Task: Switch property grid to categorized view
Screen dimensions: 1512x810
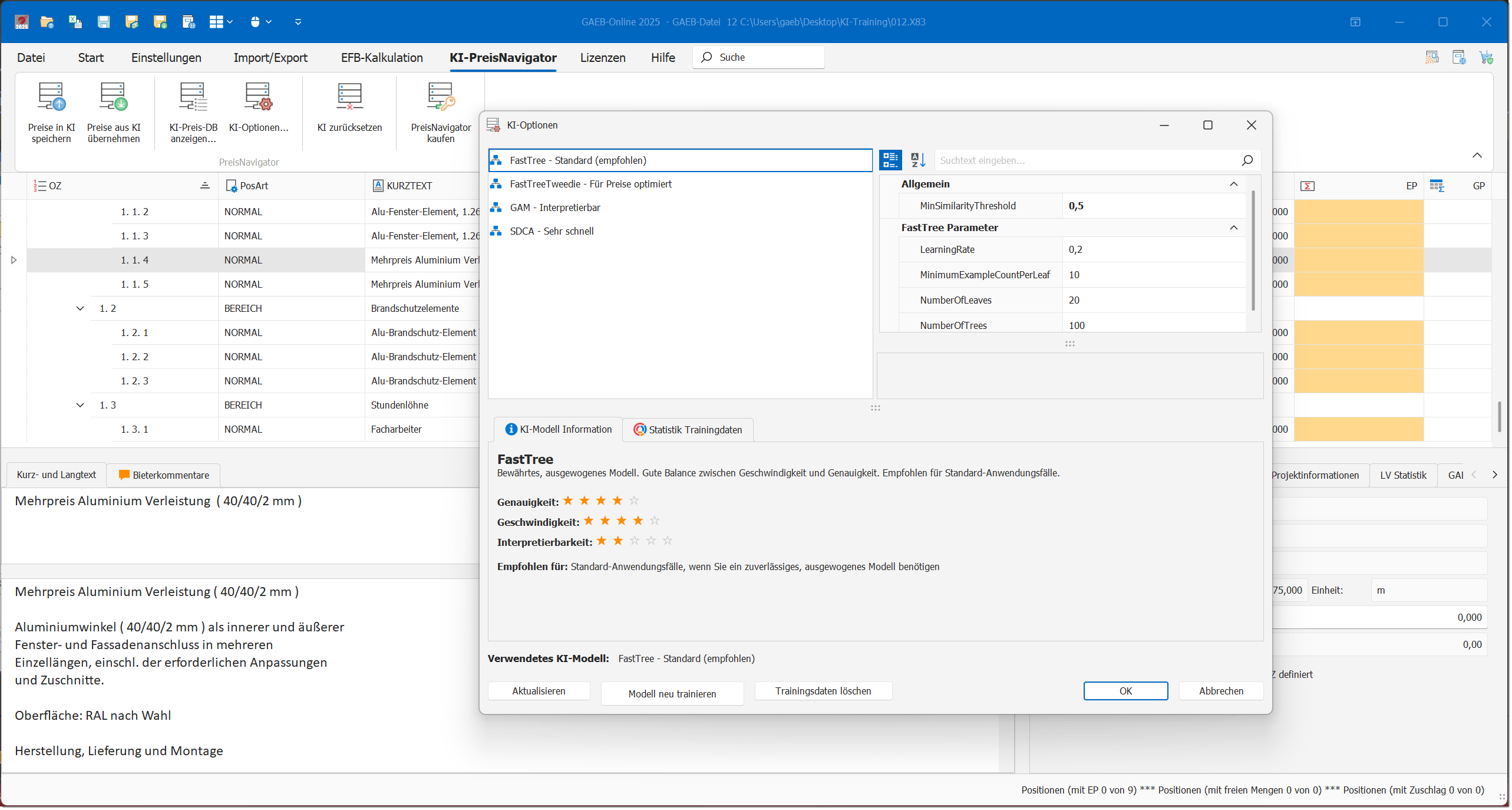Action: (x=890, y=160)
